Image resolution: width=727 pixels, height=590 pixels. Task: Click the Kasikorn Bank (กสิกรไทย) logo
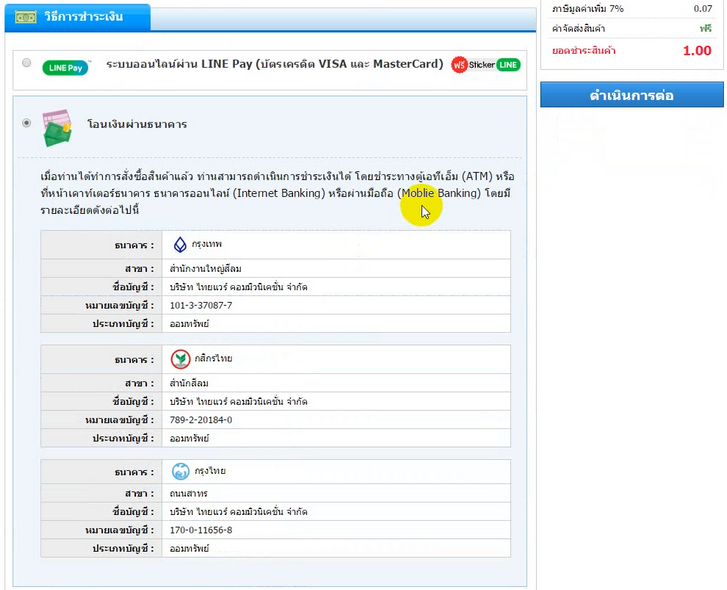180,359
